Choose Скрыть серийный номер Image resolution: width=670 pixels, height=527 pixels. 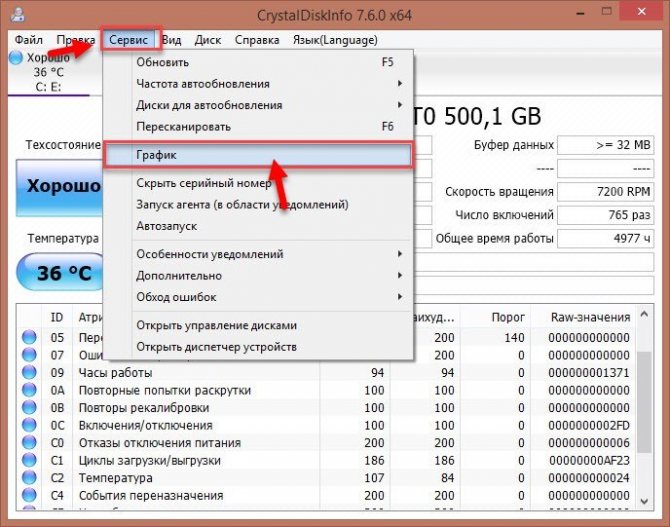pos(258,183)
